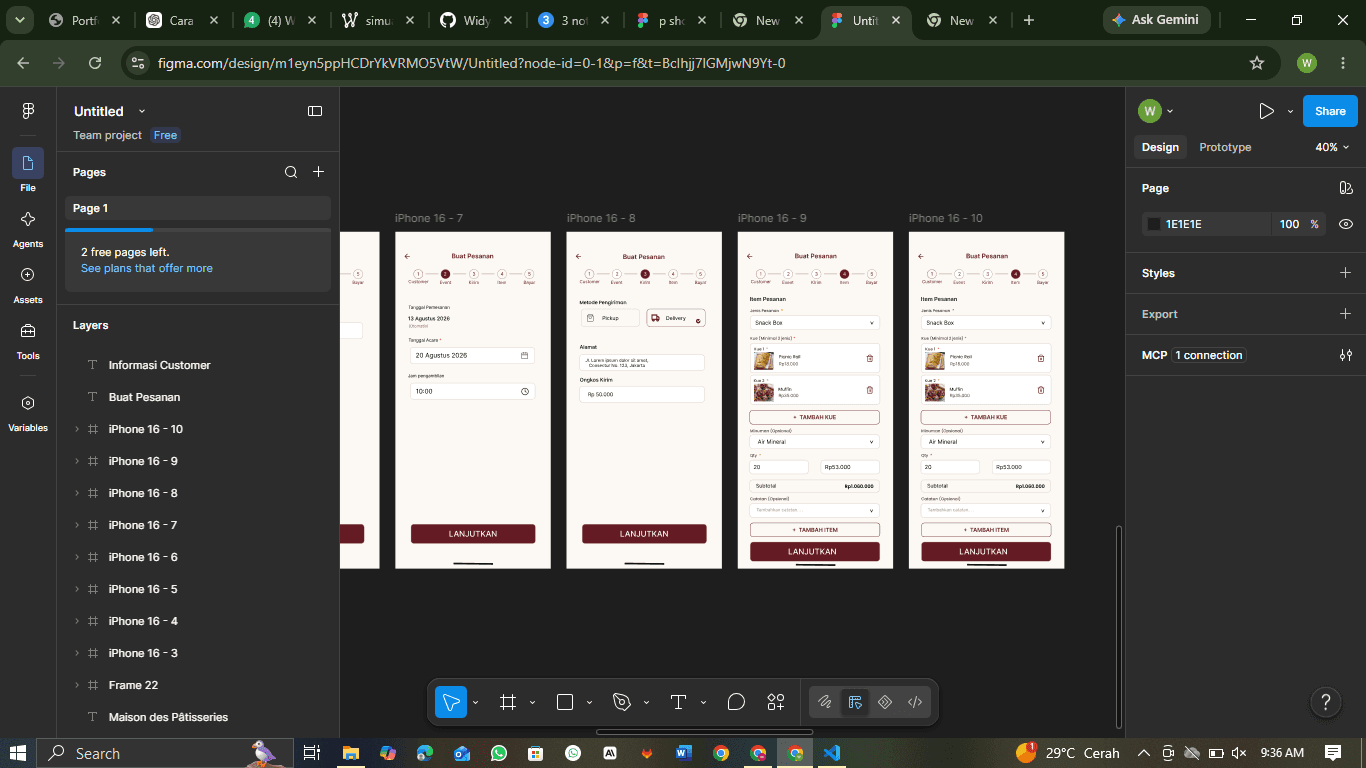Image resolution: width=1366 pixels, height=768 pixels.
Task: Open the Actions tool in toolbar
Action: pos(776,702)
